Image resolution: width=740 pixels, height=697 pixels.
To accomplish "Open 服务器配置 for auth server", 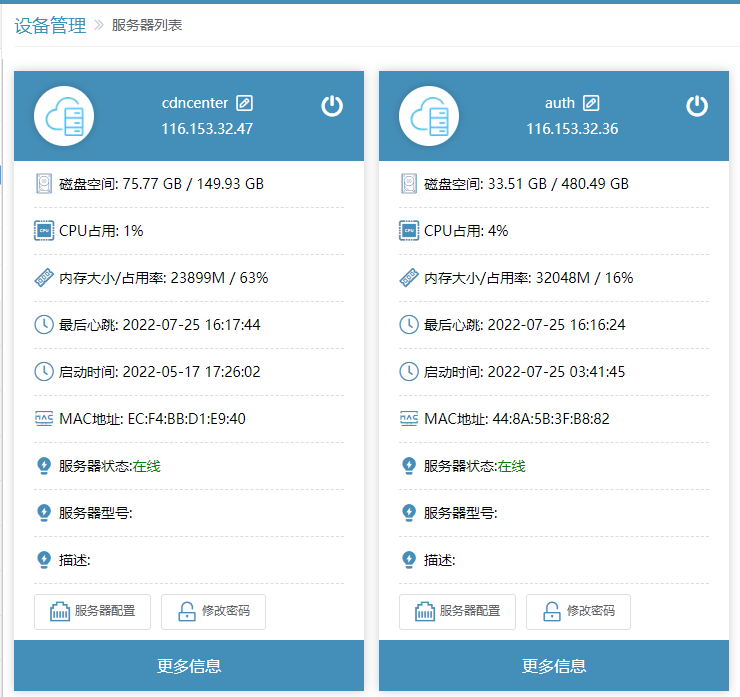I will click(457, 611).
